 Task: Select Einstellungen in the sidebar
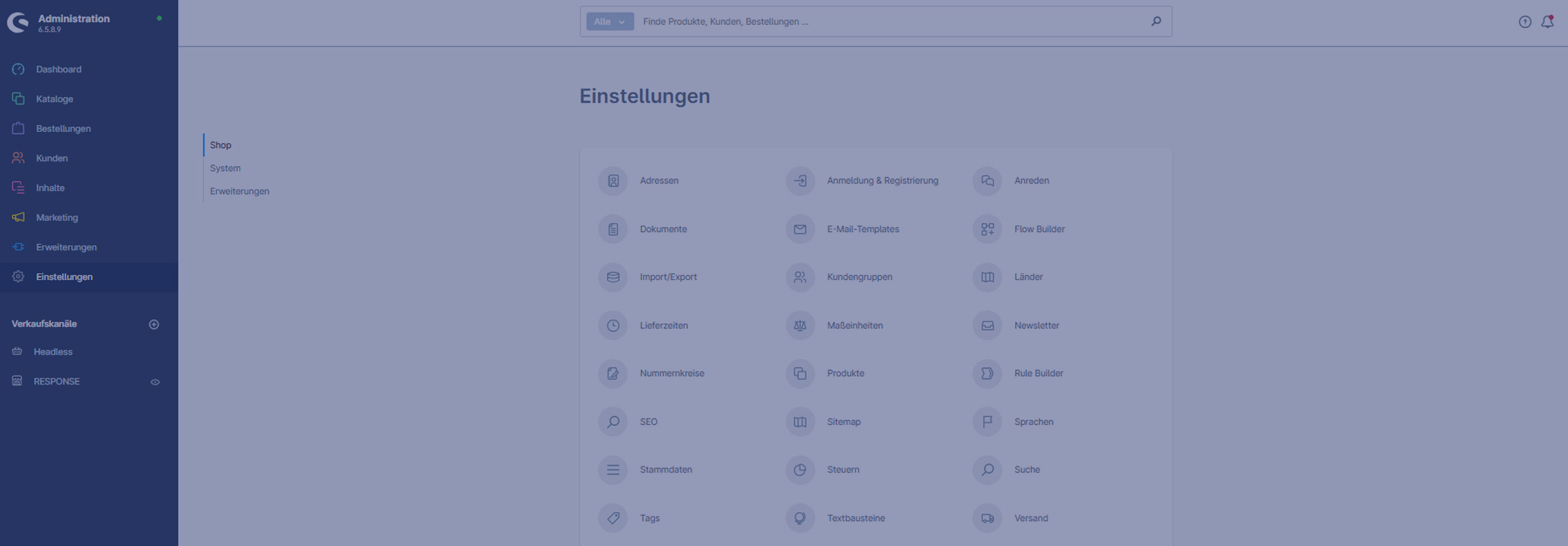tap(89, 277)
